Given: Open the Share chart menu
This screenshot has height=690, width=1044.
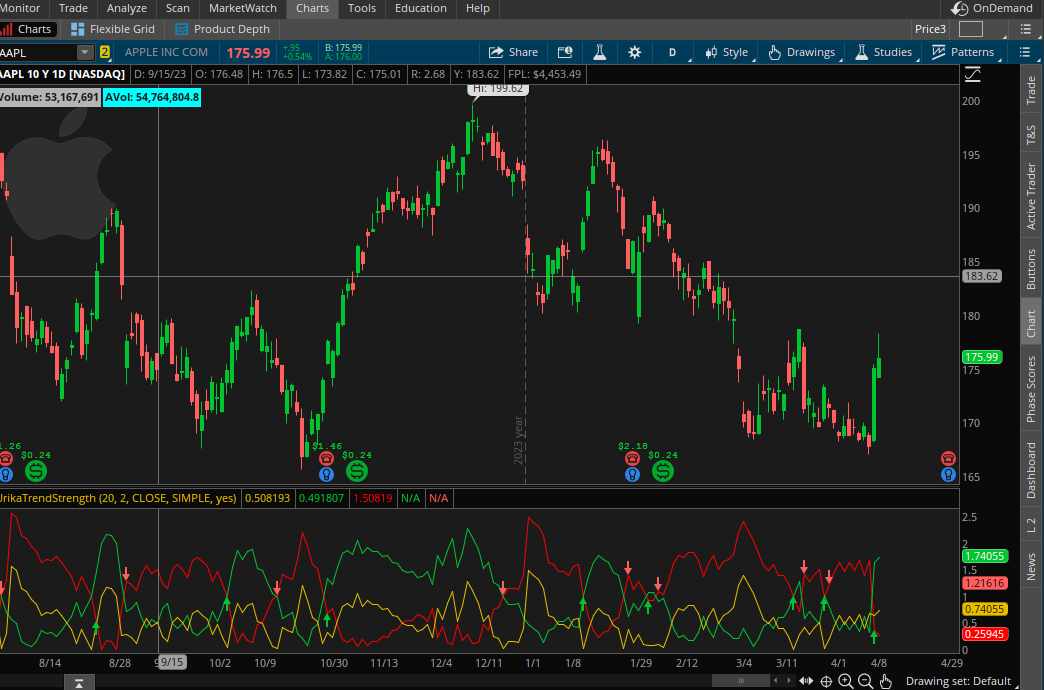Looking at the screenshot, I should (513, 52).
